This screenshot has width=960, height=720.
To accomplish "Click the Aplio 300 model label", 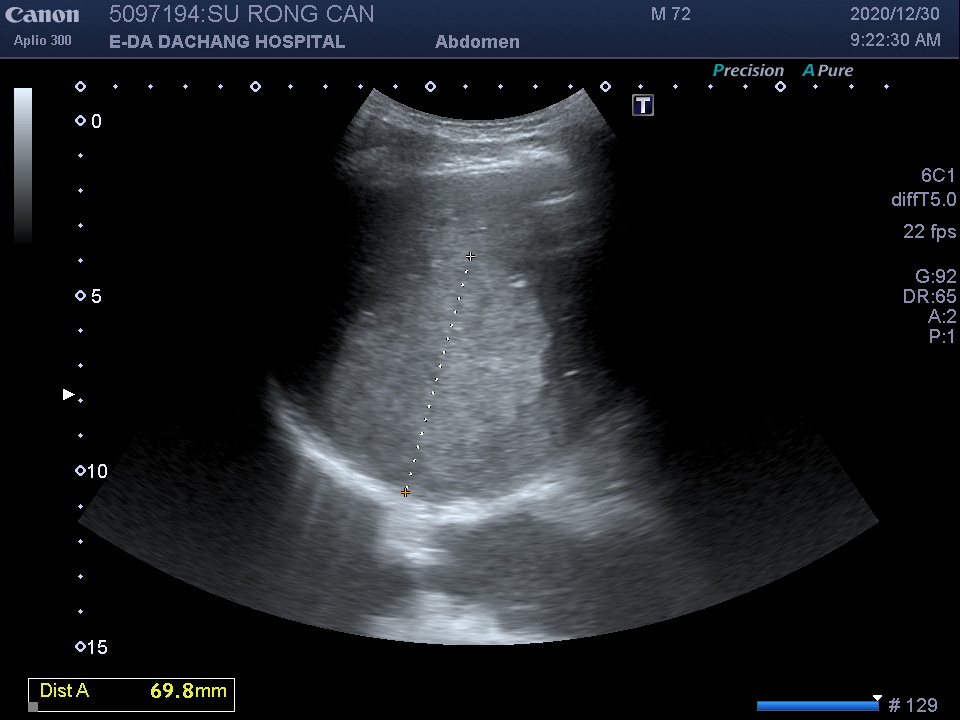I will [x=42, y=40].
